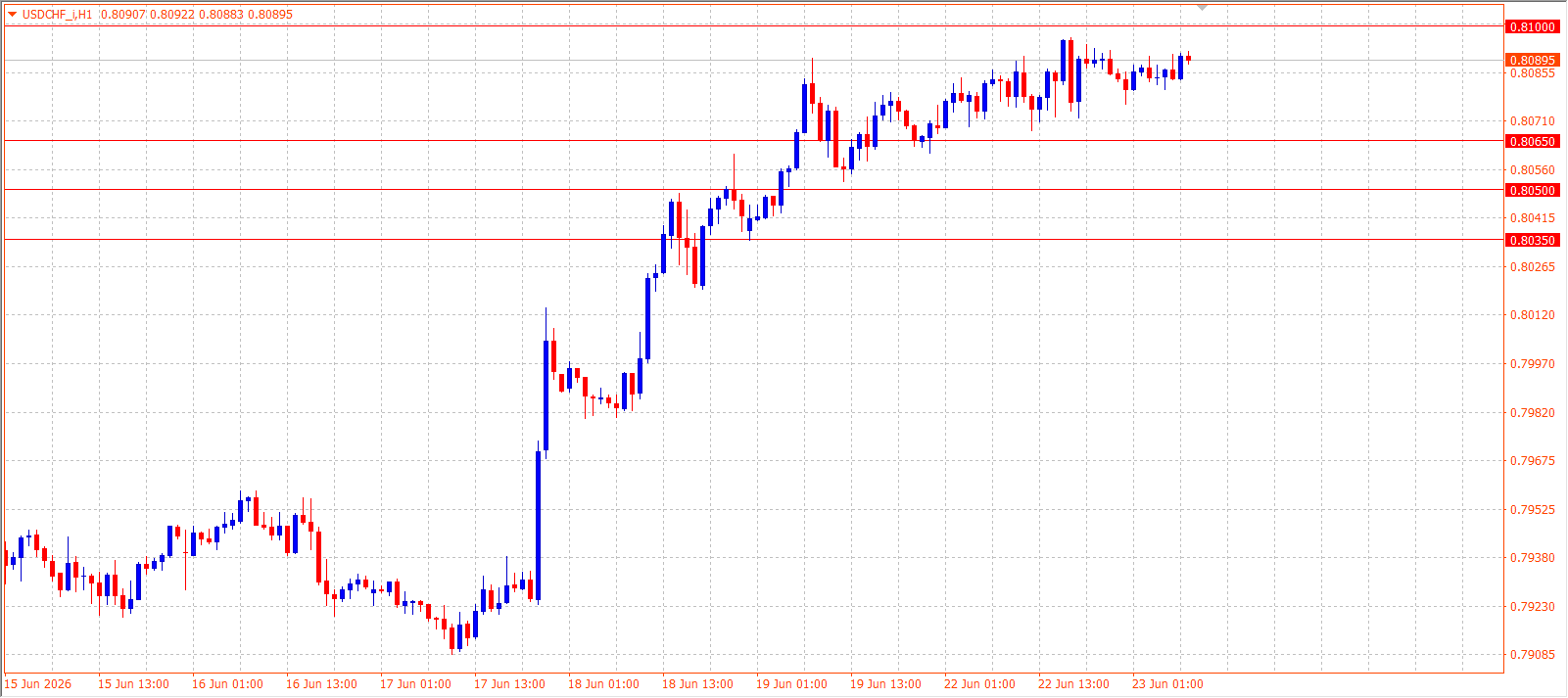Click the 17 Jun 01:00 time label
Screen dimensions: 1568x698
(x=415, y=684)
